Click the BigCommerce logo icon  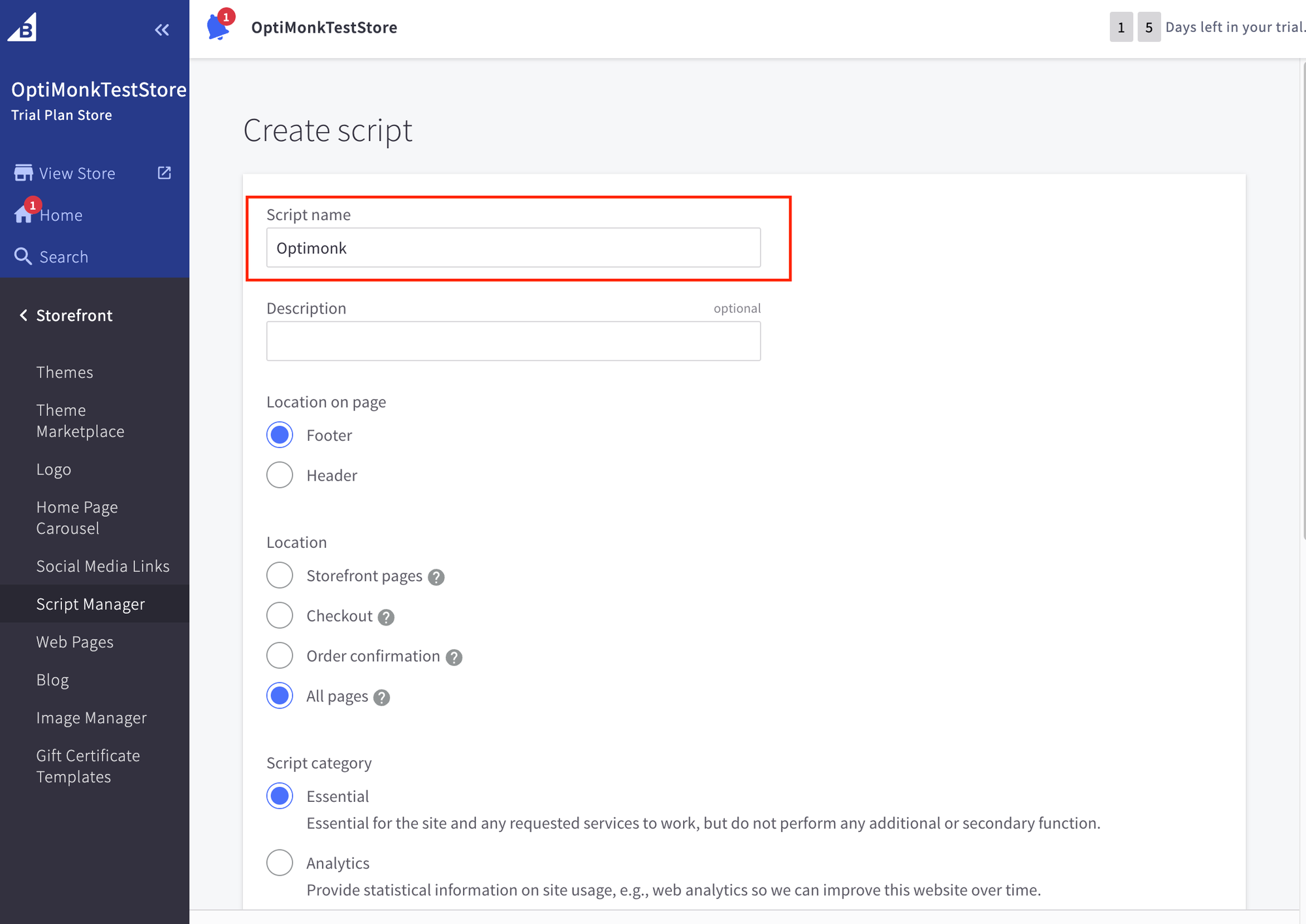point(23,27)
